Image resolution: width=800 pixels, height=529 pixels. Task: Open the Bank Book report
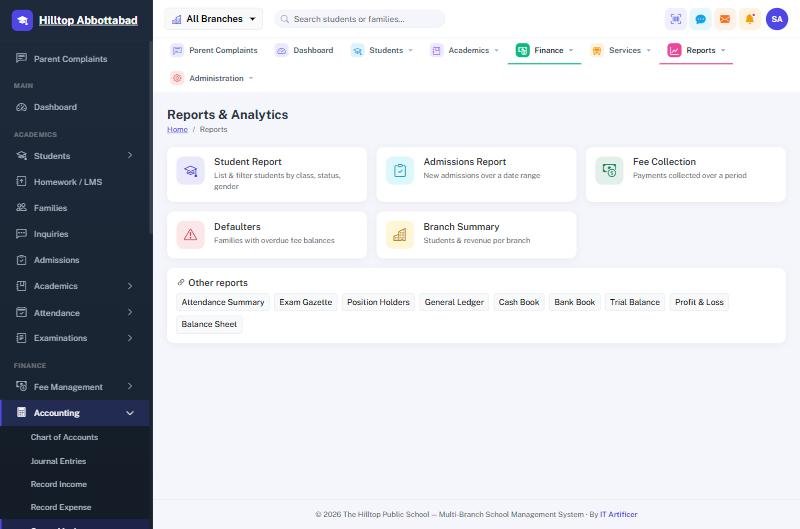pyautogui.click(x=574, y=302)
